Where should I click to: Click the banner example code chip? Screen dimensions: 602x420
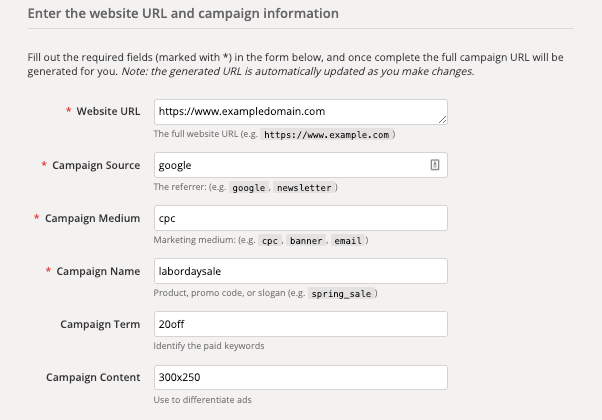pos(306,240)
